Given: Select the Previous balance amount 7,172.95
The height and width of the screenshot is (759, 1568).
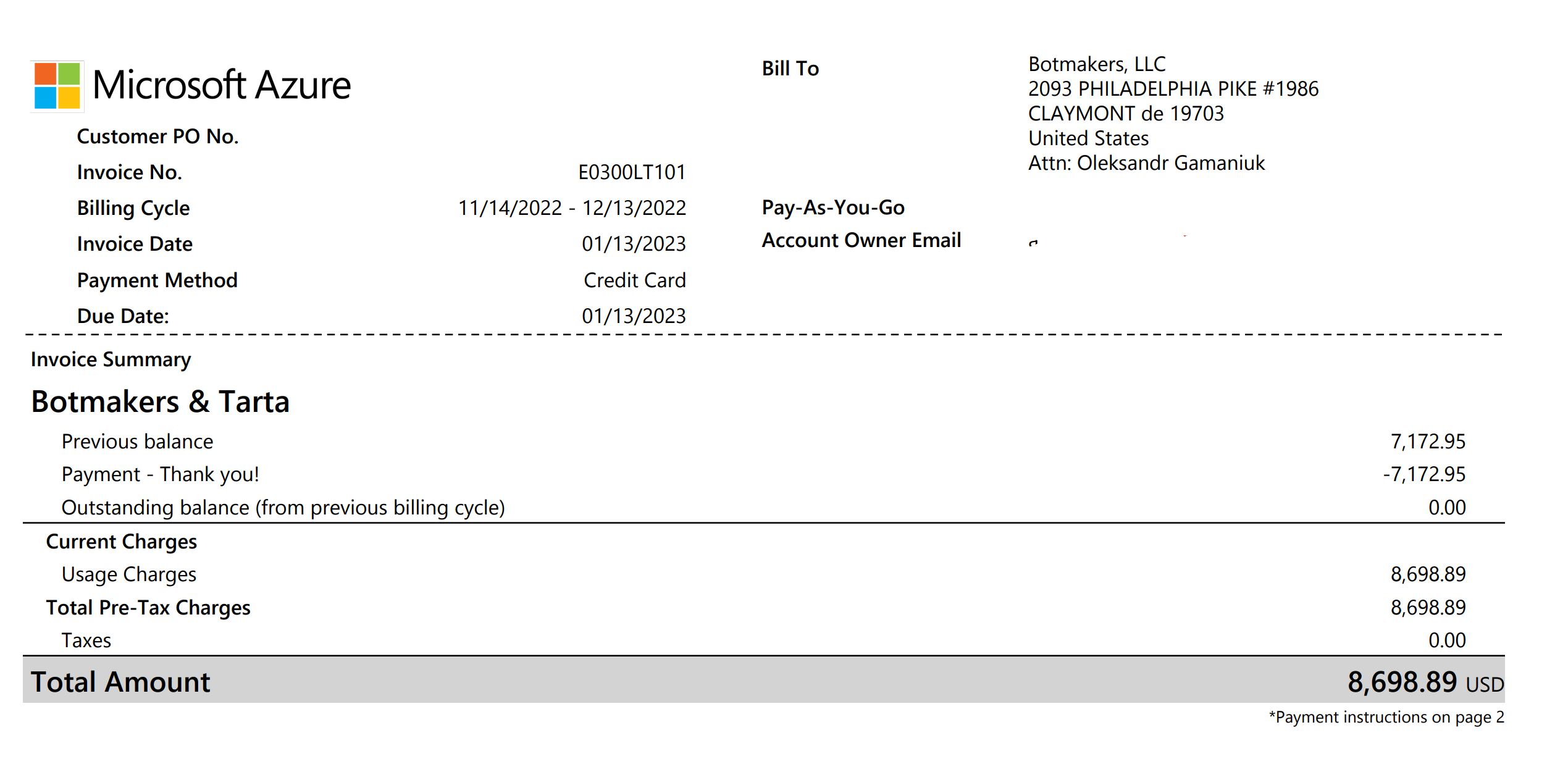Looking at the screenshot, I should 1427,442.
